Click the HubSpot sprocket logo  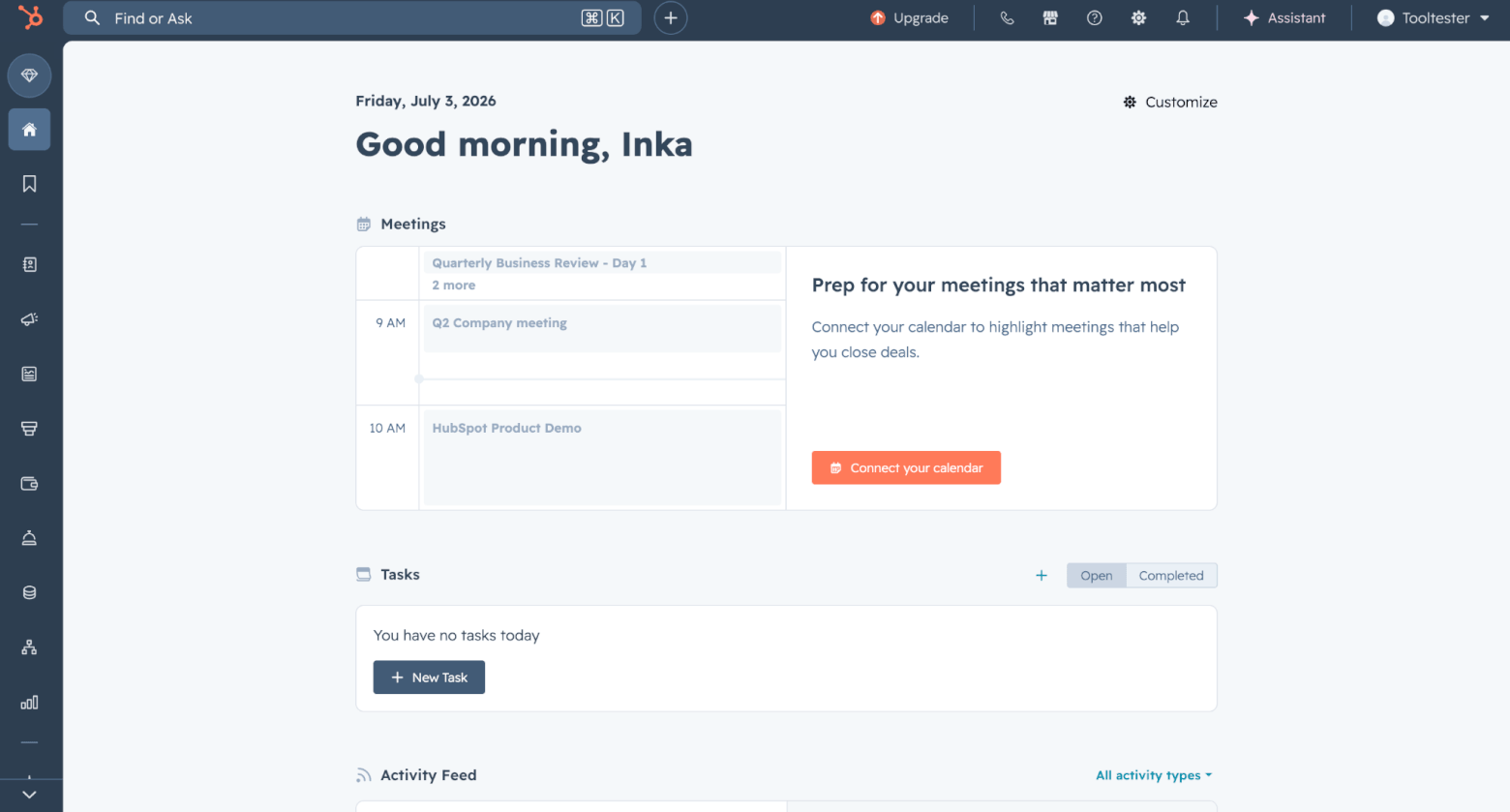point(30,17)
